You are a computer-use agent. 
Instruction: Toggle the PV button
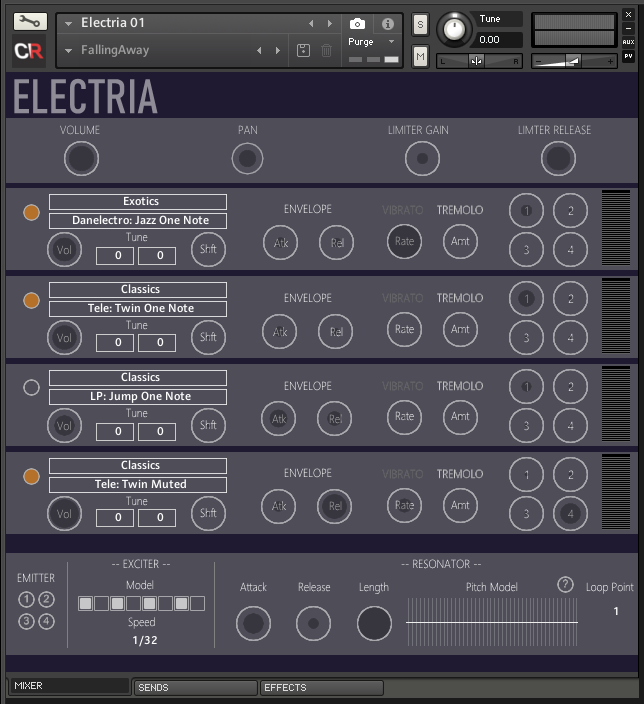pos(628,56)
